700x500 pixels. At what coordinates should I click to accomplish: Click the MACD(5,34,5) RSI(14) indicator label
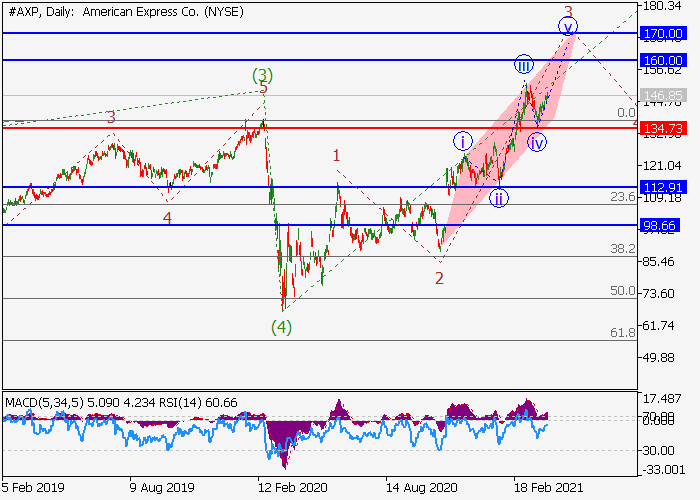(x=121, y=403)
